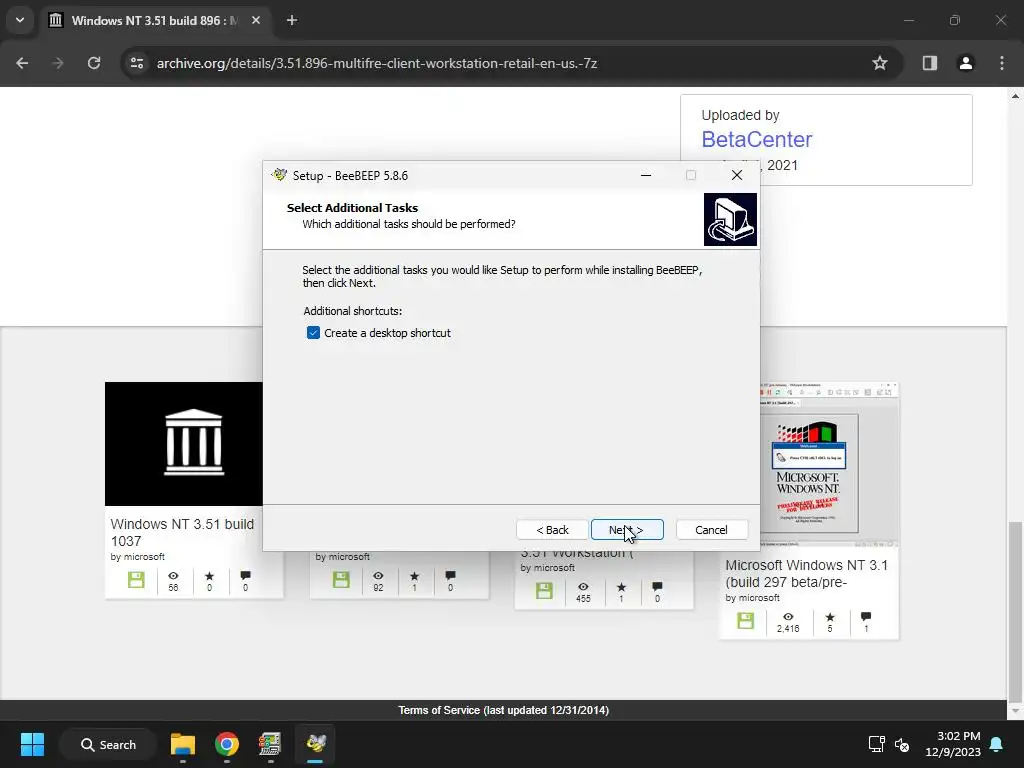Click network display tray icon
The height and width of the screenshot is (768, 1024).
876,744
